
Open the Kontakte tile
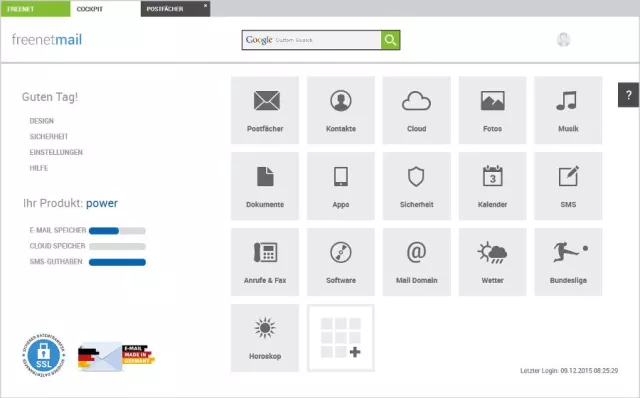341,110
